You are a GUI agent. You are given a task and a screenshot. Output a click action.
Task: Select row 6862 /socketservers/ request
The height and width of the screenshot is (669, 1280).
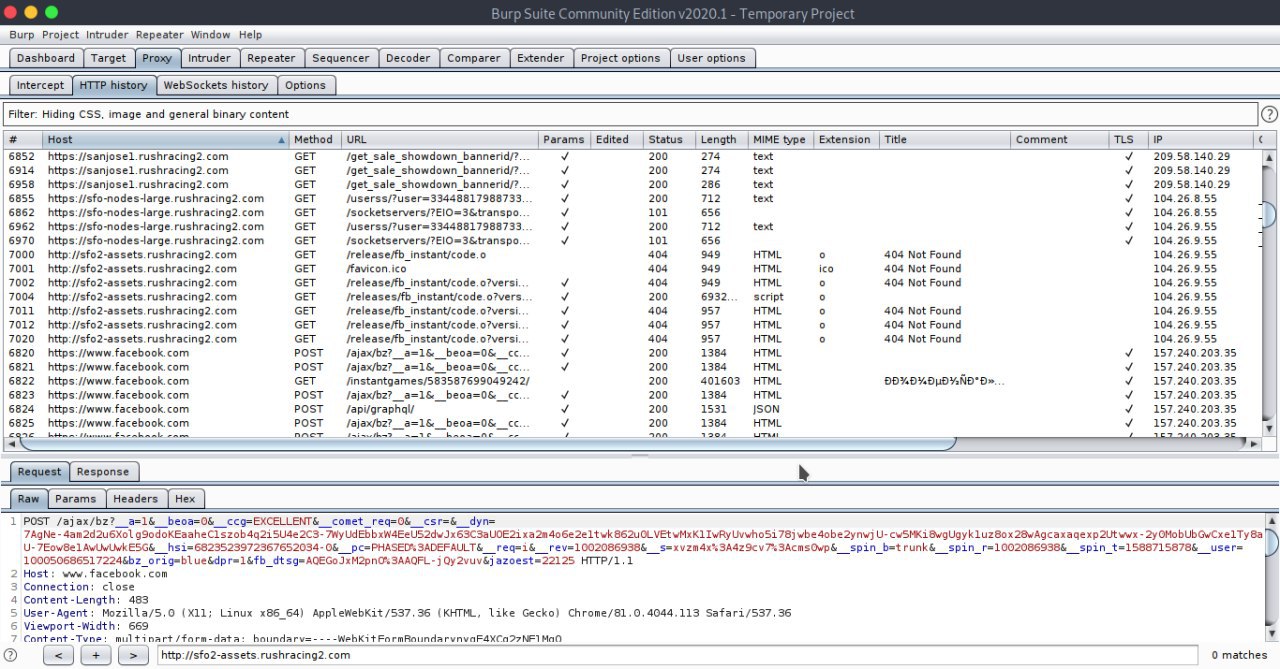[633, 213]
